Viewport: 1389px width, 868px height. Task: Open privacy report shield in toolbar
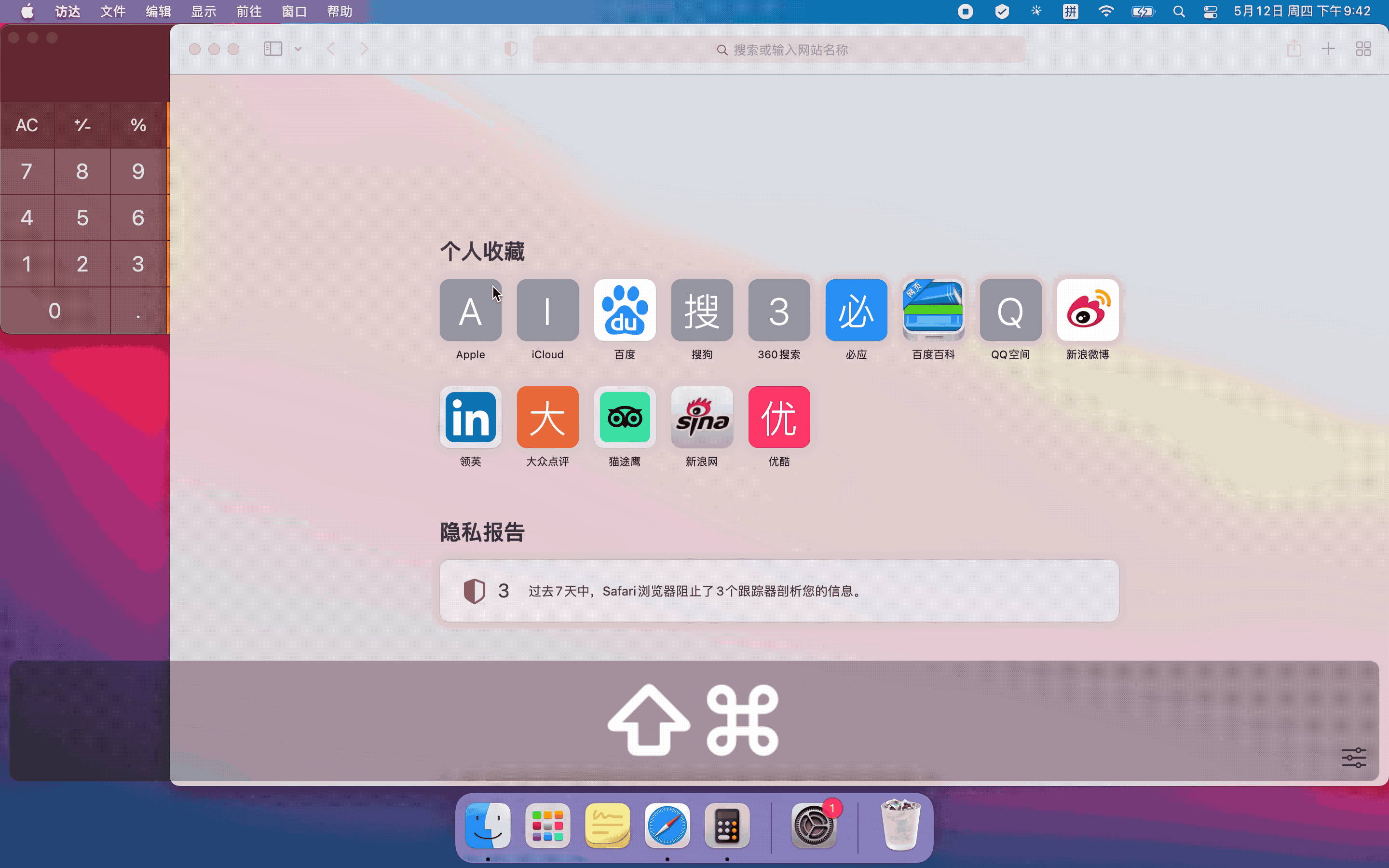point(510,49)
